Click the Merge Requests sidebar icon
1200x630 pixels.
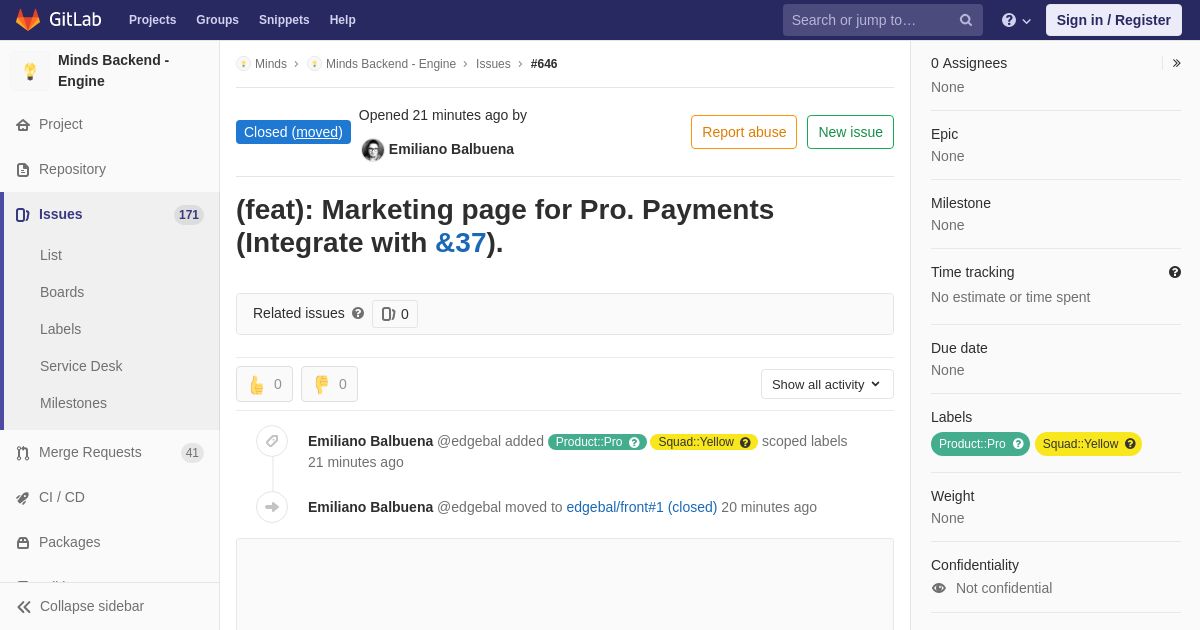click(23, 453)
